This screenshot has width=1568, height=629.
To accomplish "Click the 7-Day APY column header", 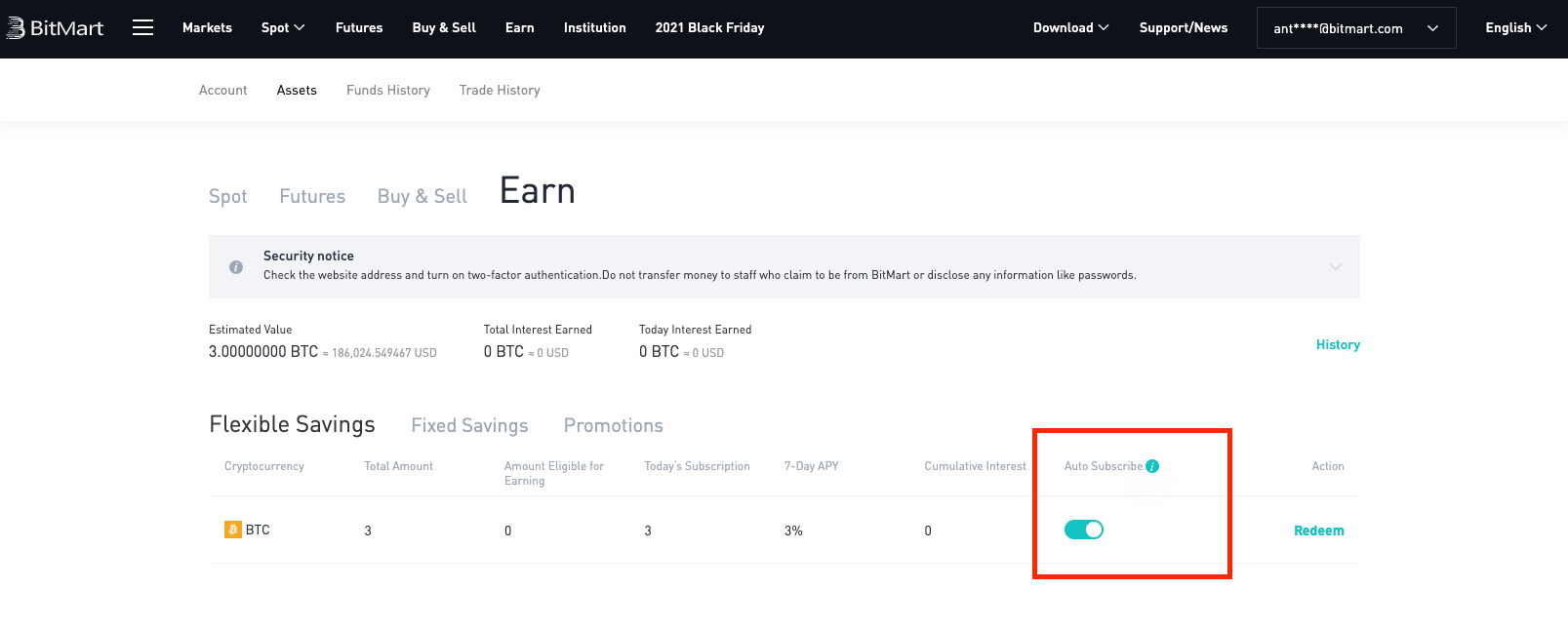I will [812, 466].
